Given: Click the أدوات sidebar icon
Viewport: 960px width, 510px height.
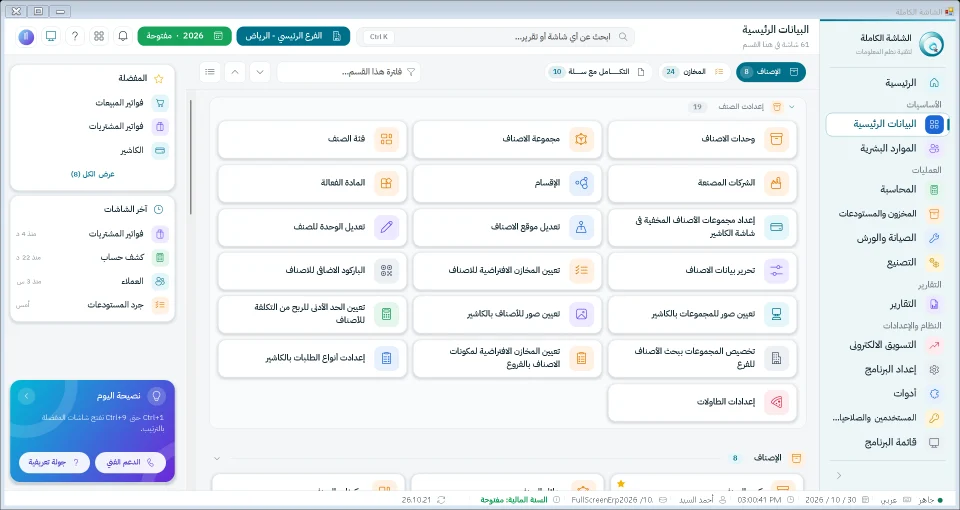Looking at the screenshot, I should coord(934,394).
